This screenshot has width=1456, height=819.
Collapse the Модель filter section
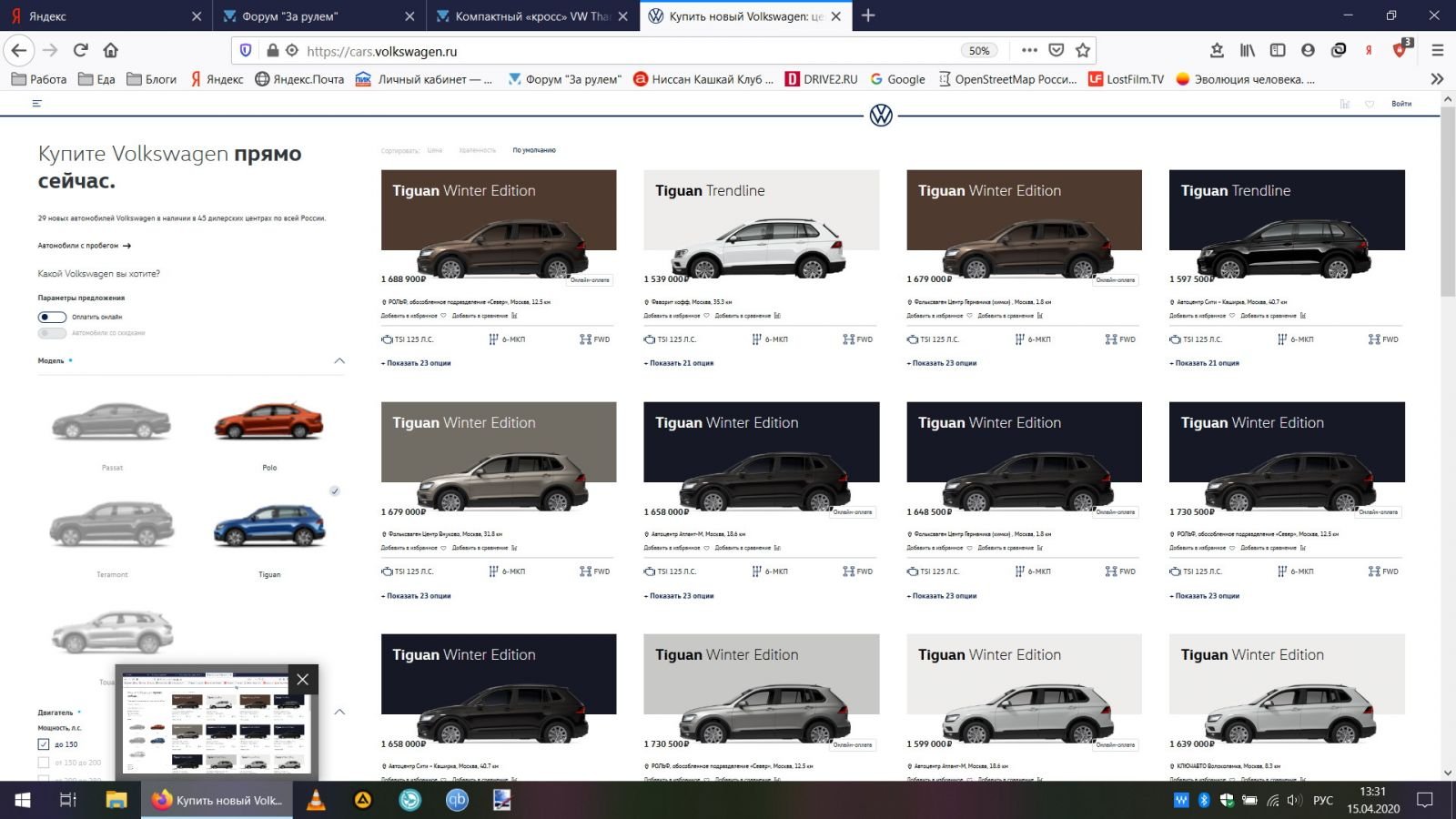coord(339,361)
